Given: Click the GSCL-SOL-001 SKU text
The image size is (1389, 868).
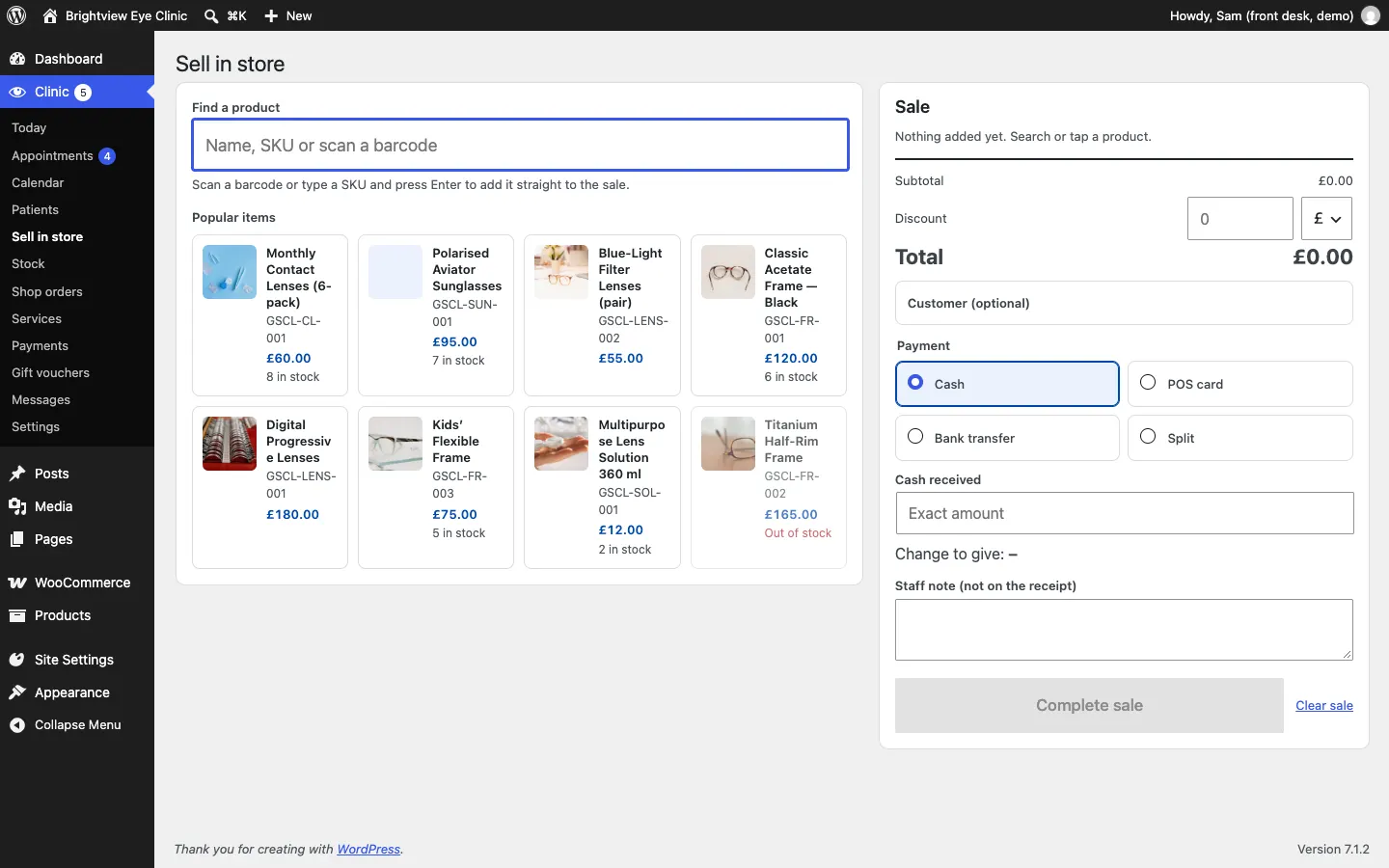Looking at the screenshot, I should 630,502.
